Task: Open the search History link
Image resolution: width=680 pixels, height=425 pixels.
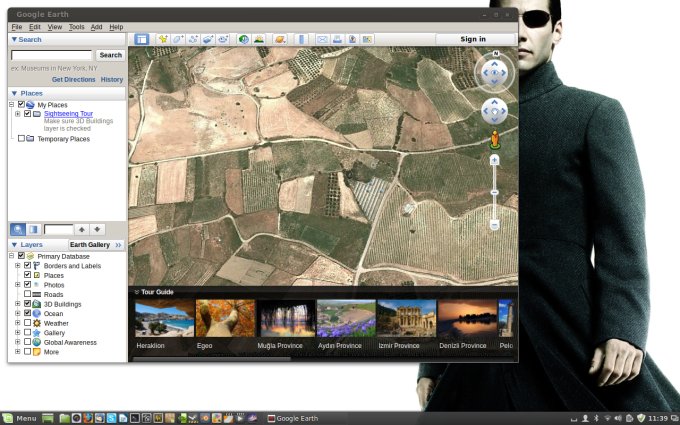Action: [112, 79]
